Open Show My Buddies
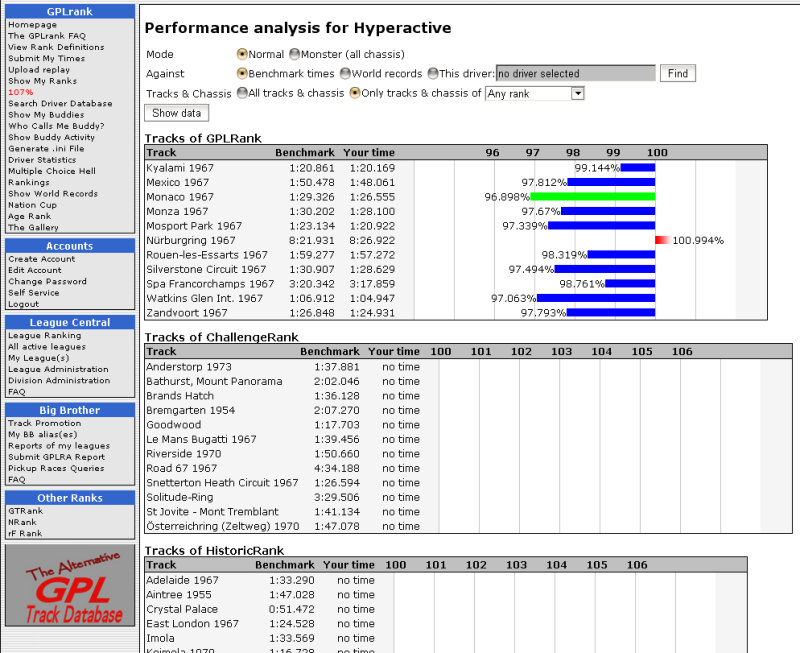This screenshot has width=800, height=653. 46,115
